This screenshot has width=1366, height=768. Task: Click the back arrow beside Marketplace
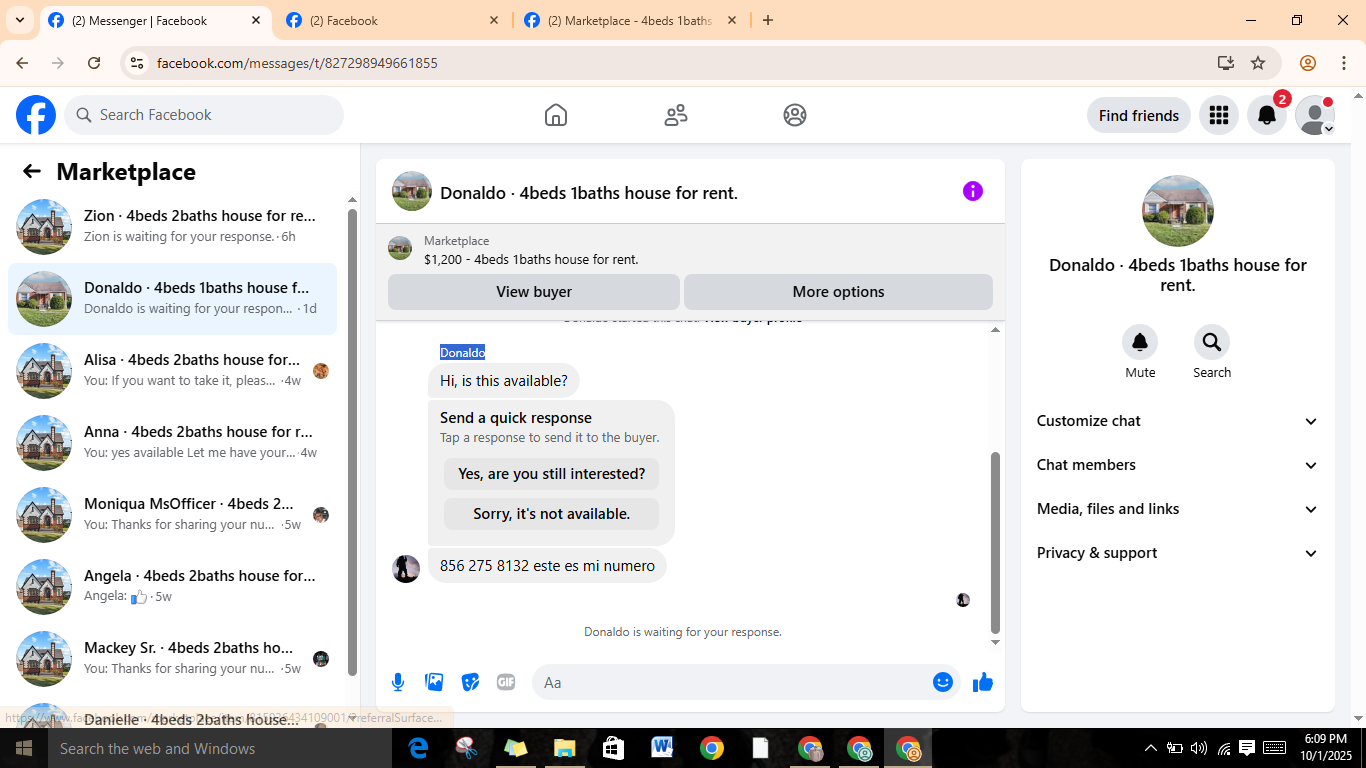32,171
